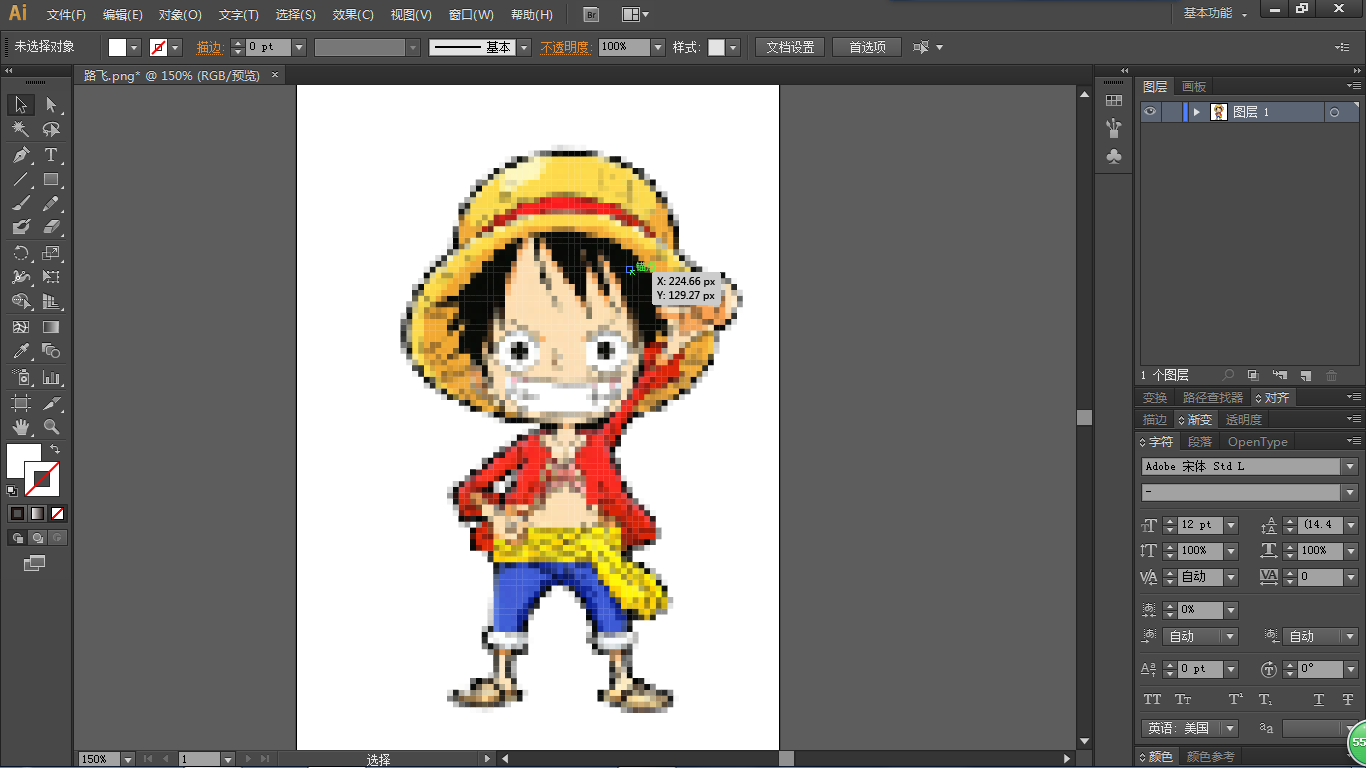Viewport: 1366px width, 768px height.
Task: Choose the Perspective Grid tool
Action: point(51,302)
